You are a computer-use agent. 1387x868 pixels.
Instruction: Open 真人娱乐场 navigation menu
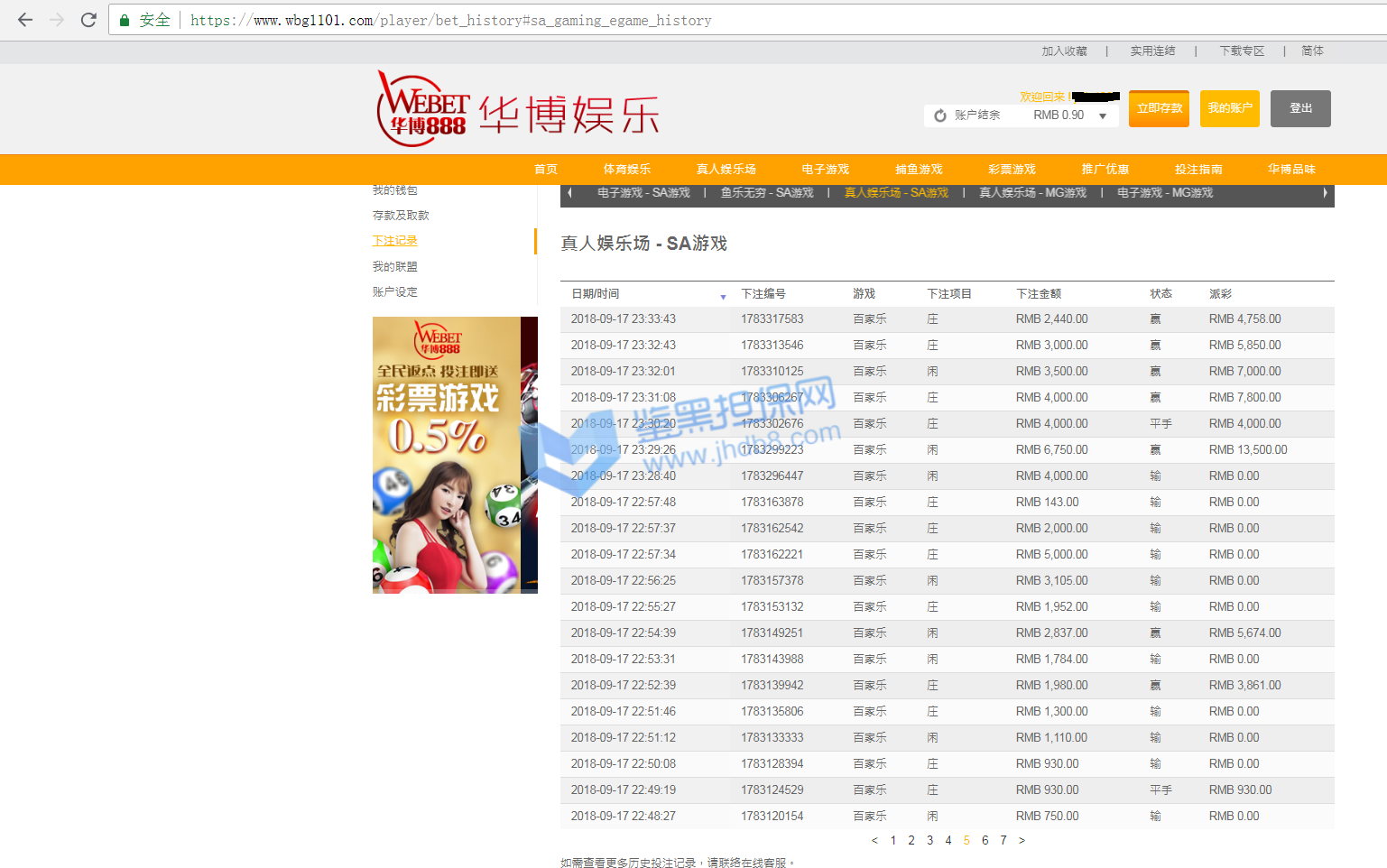tap(726, 169)
